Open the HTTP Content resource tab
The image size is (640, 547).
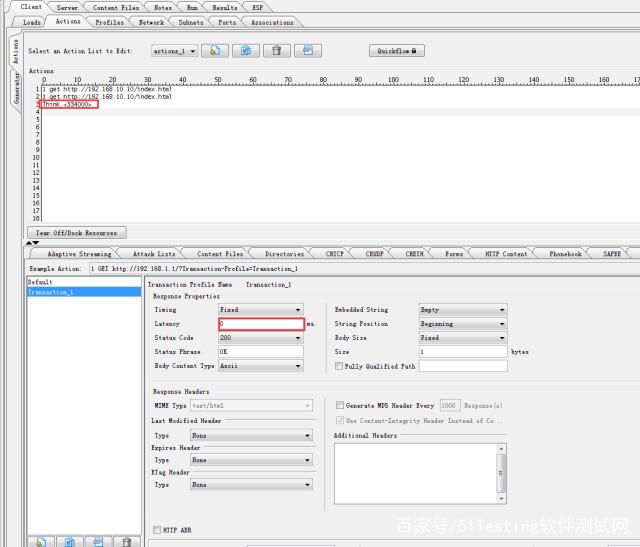pyautogui.click(x=506, y=254)
